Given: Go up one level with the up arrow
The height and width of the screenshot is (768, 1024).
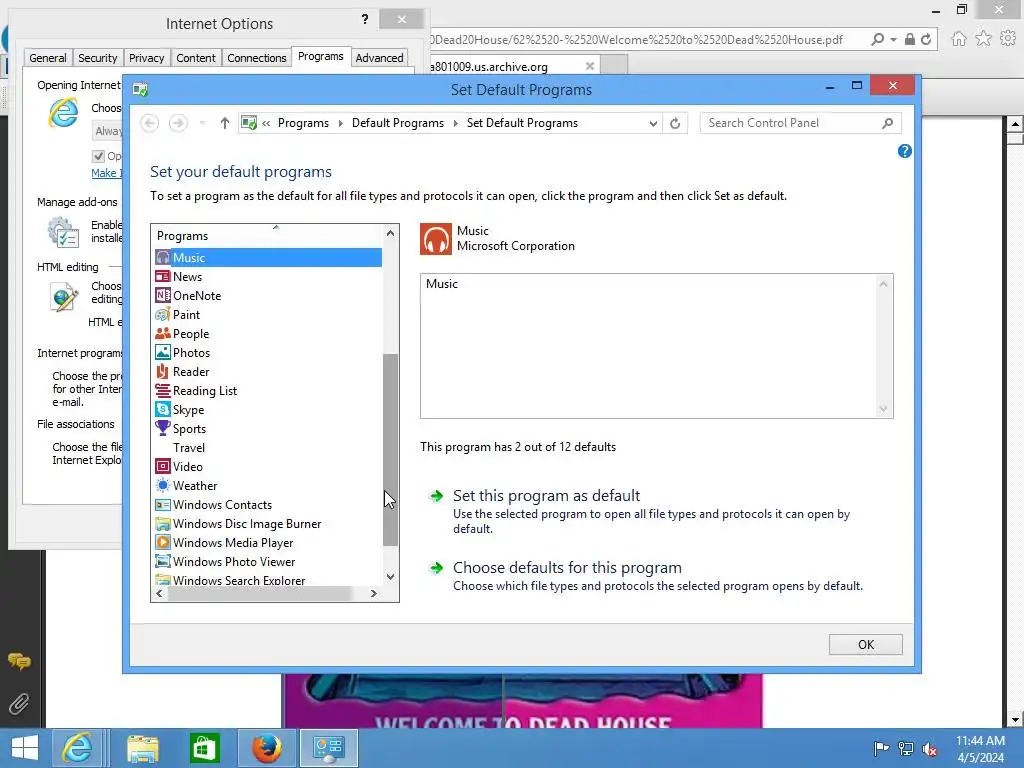Looking at the screenshot, I should (x=225, y=123).
